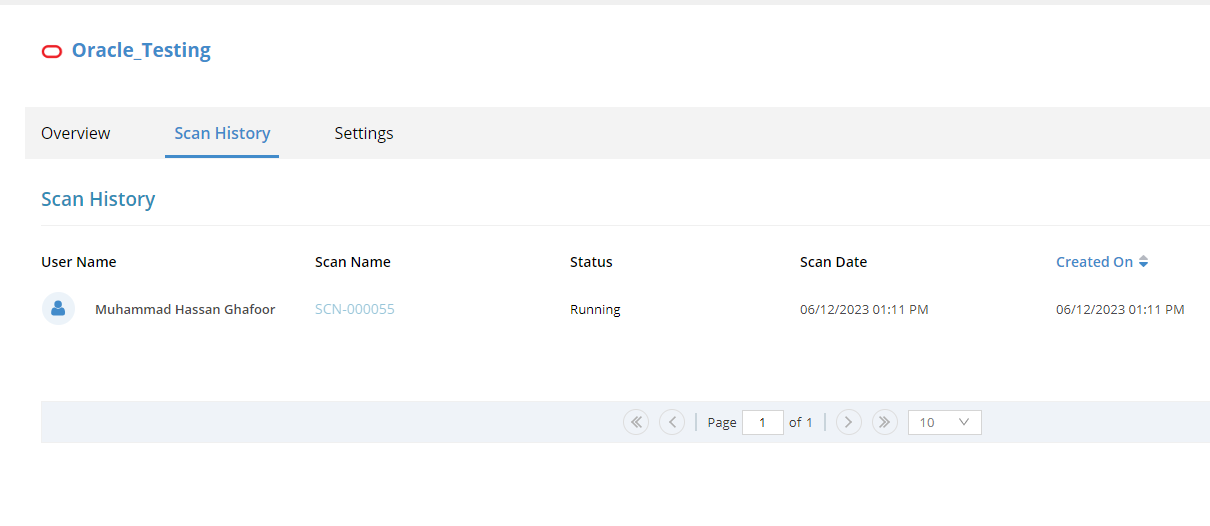Open the page size dropdown showing 10

coord(944,422)
